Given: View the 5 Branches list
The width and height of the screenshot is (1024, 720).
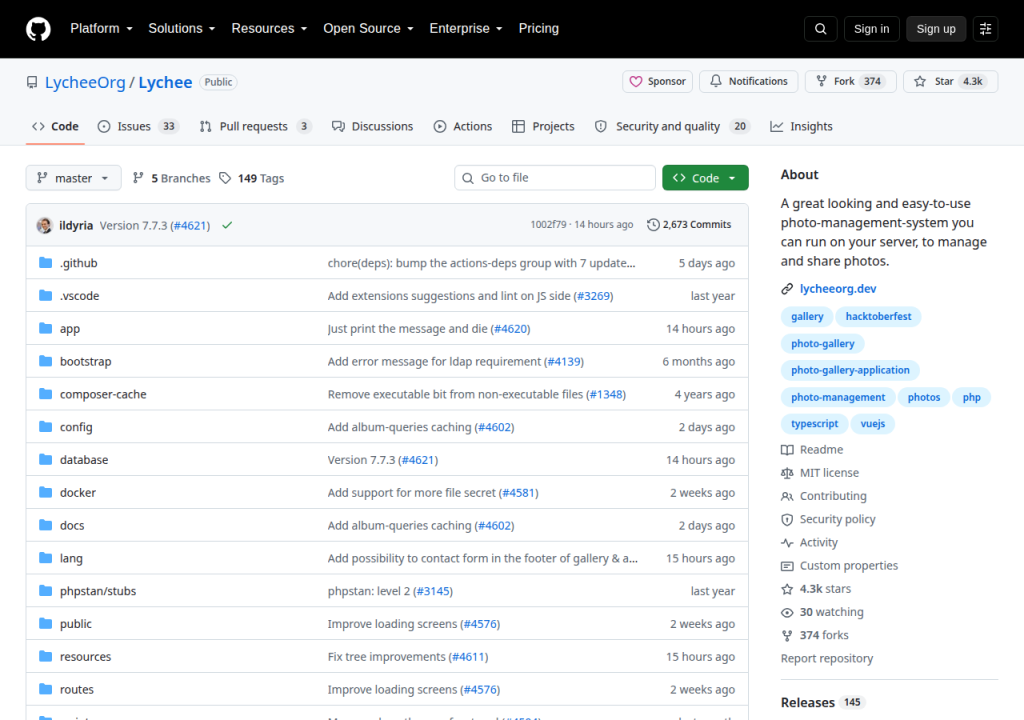Looking at the screenshot, I should 172,178.
